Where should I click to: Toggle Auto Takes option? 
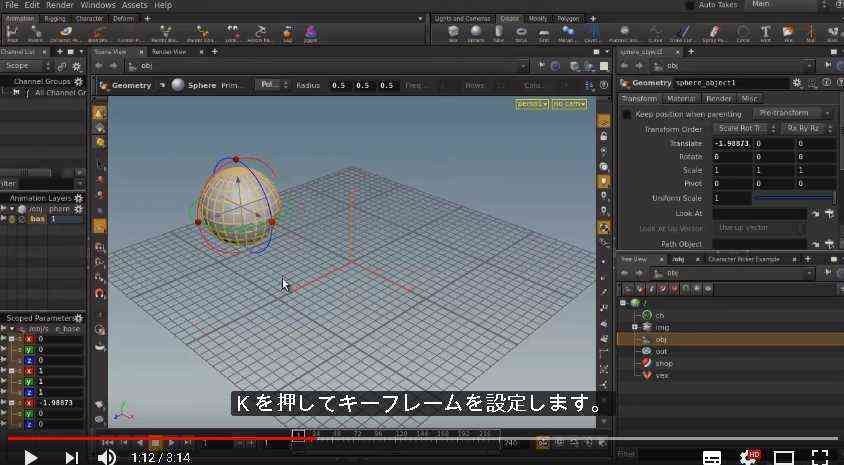(690, 5)
